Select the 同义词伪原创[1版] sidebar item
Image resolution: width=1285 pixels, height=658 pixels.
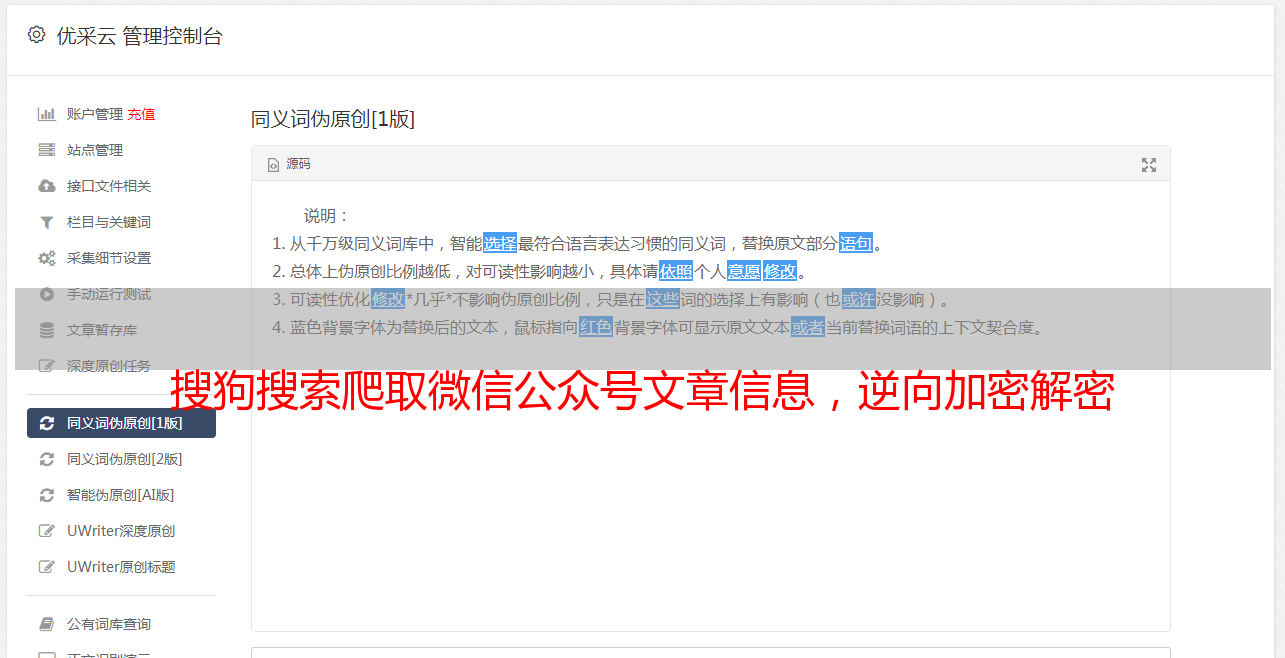[x=121, y=423]
